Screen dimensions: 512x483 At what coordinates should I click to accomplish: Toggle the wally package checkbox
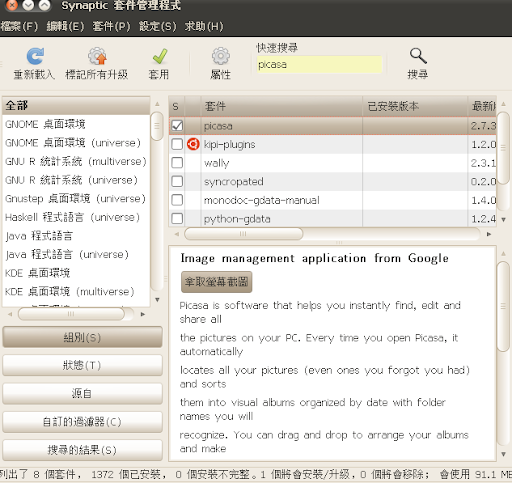(x=177, y=163)
